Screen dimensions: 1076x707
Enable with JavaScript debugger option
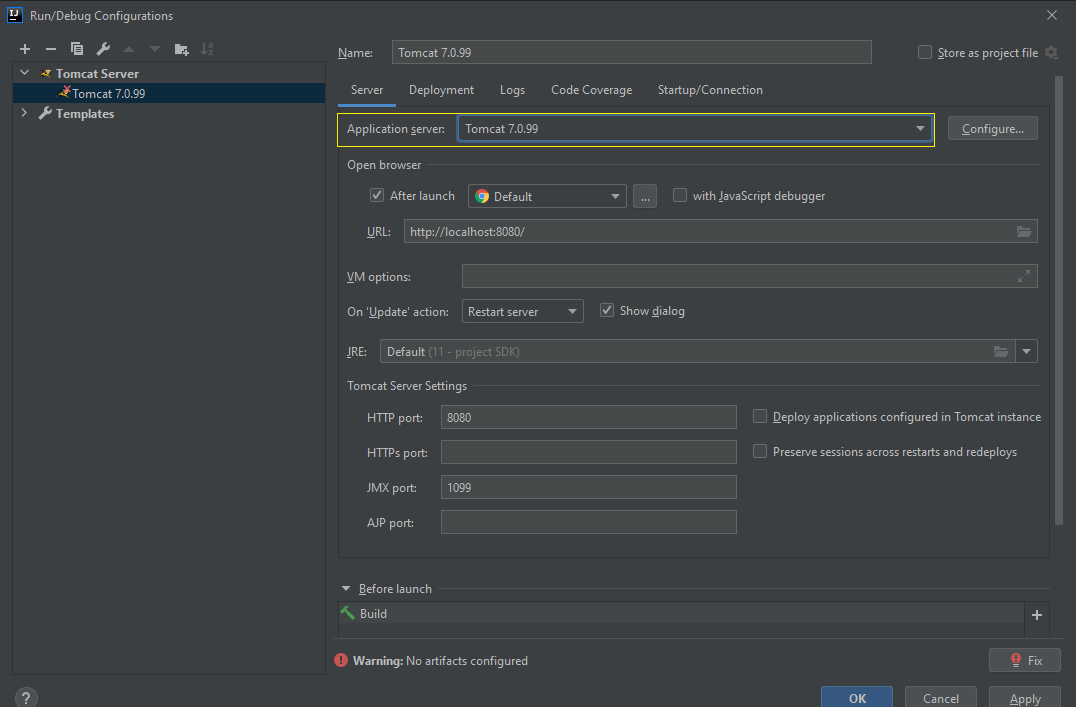(x=680, y=196)
